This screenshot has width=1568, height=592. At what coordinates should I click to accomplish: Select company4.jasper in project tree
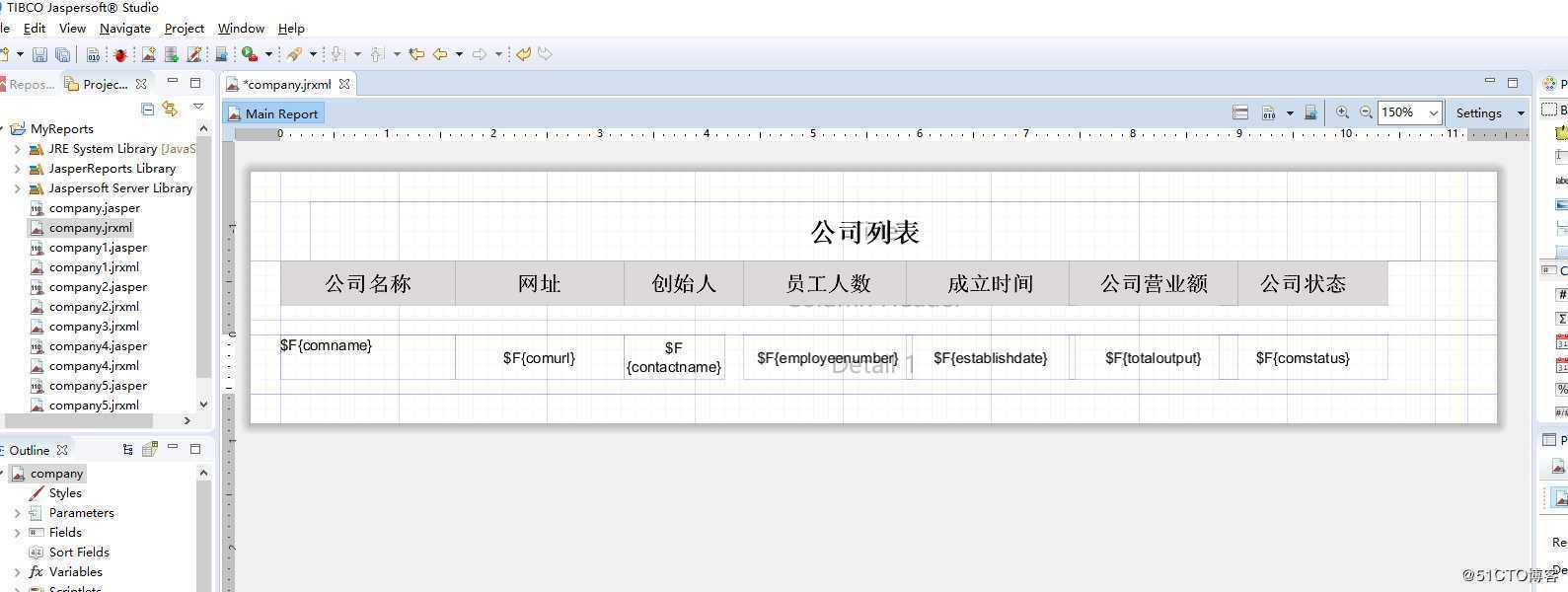point(98,346)
